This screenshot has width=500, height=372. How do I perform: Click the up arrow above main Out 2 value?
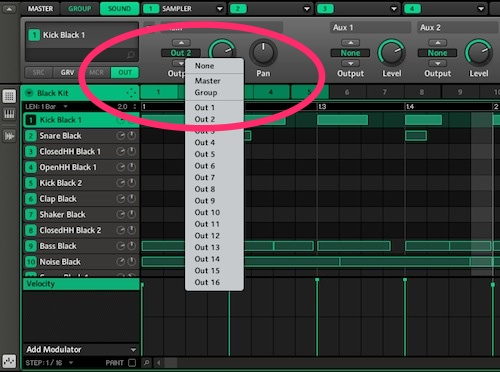[181, 43]
